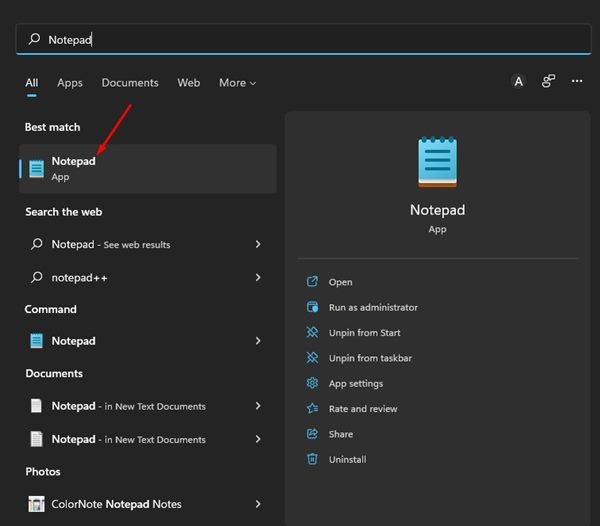
Task: Open the three-dot options menu
Action: [577, 81]
